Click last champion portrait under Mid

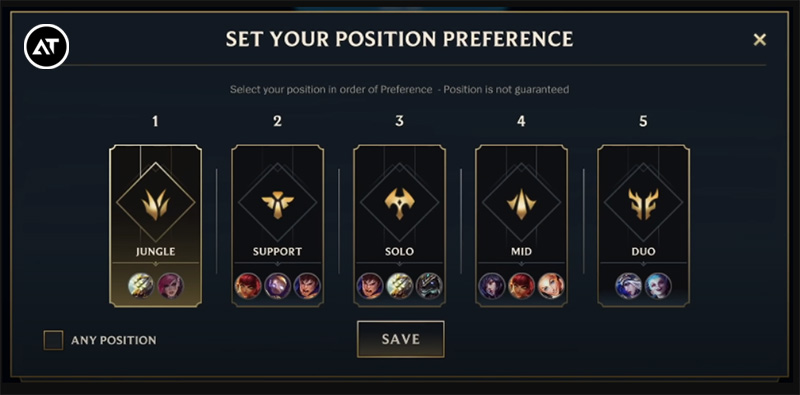click(551, 286)
